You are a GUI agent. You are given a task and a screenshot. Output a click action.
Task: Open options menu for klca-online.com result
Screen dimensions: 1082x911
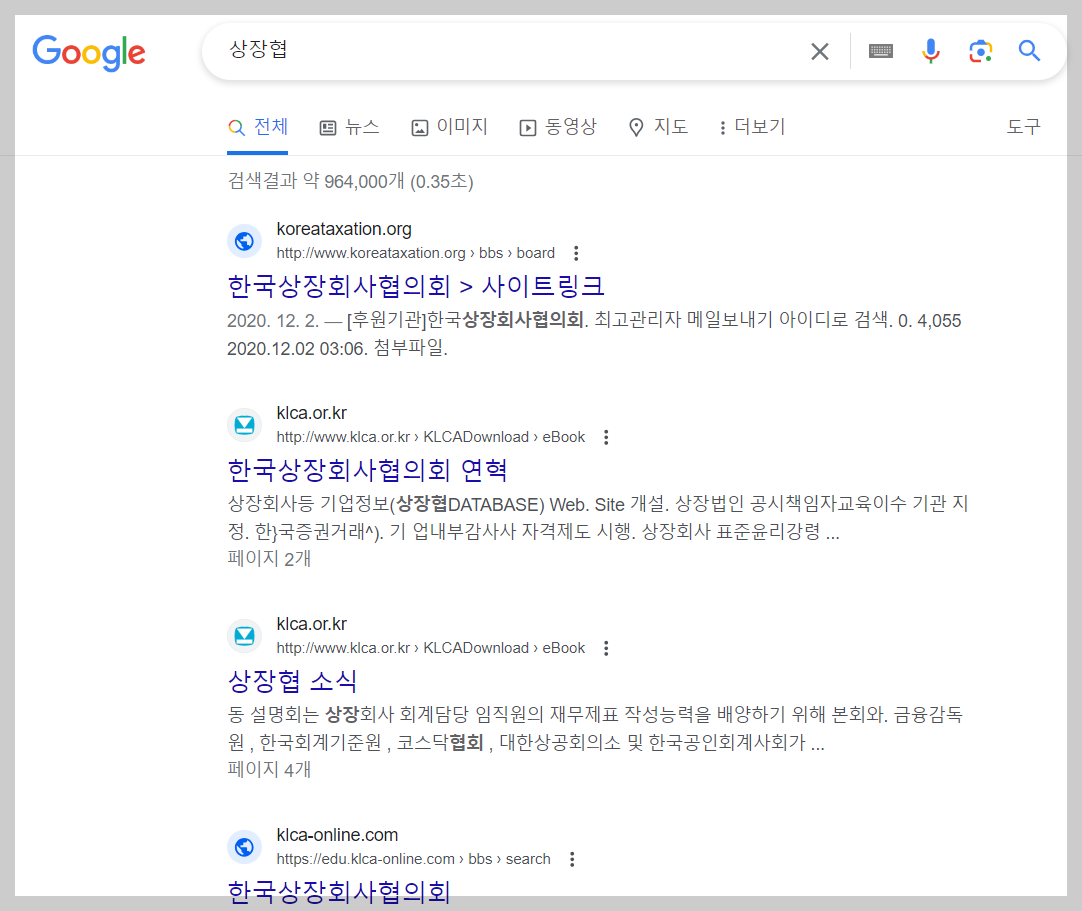tap(572, 859)
